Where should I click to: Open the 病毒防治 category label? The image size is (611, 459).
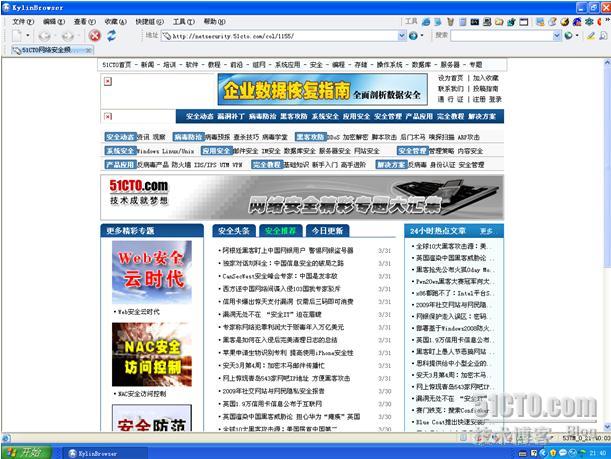point(188,137)
